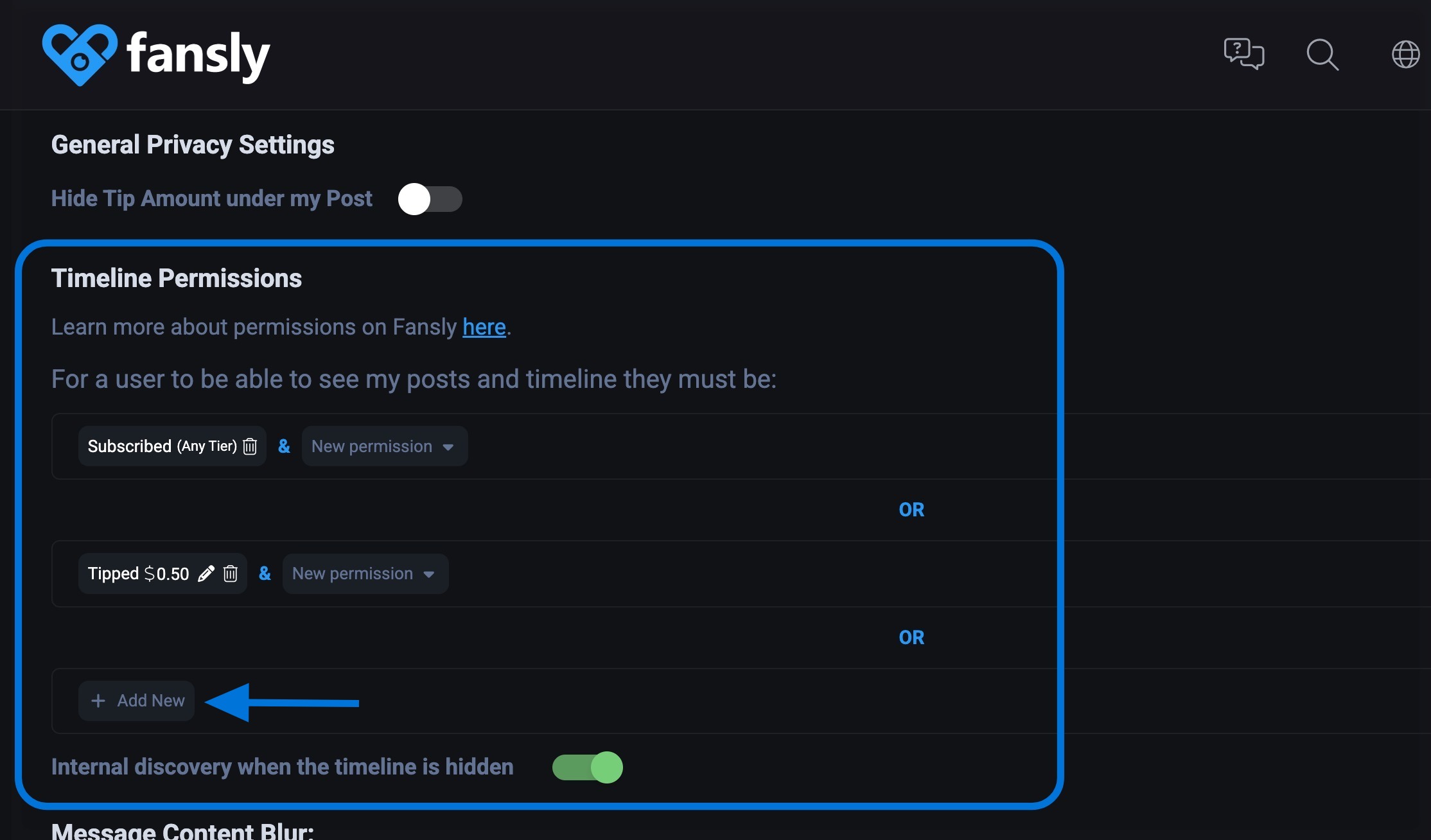
Task: Click the OR separator below Subscribed row
Action: 911,510
